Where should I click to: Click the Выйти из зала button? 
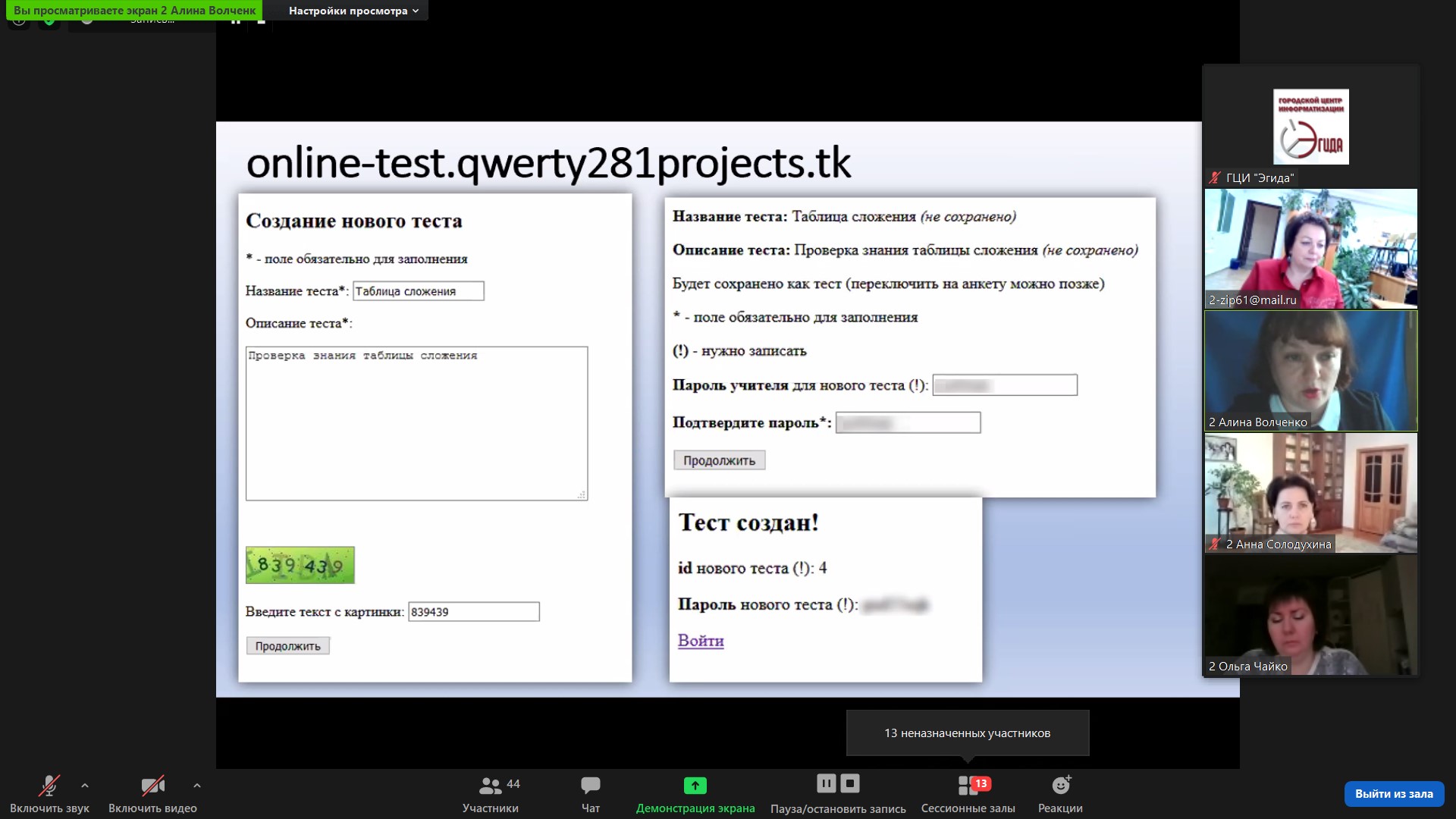point(1394,794)
